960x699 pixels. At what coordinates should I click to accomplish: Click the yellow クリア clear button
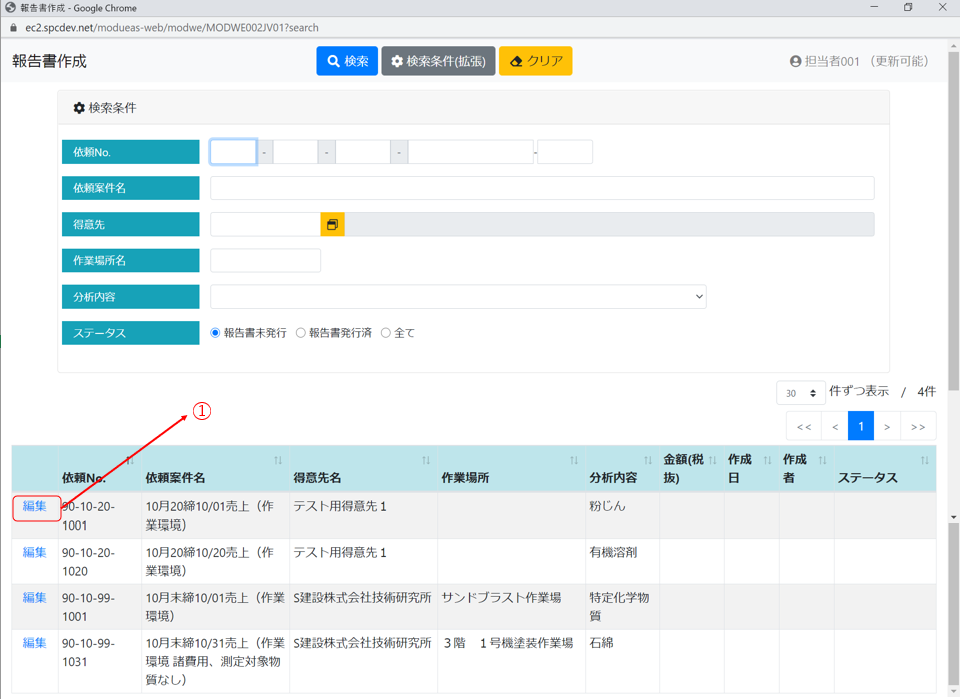[536, 61]
